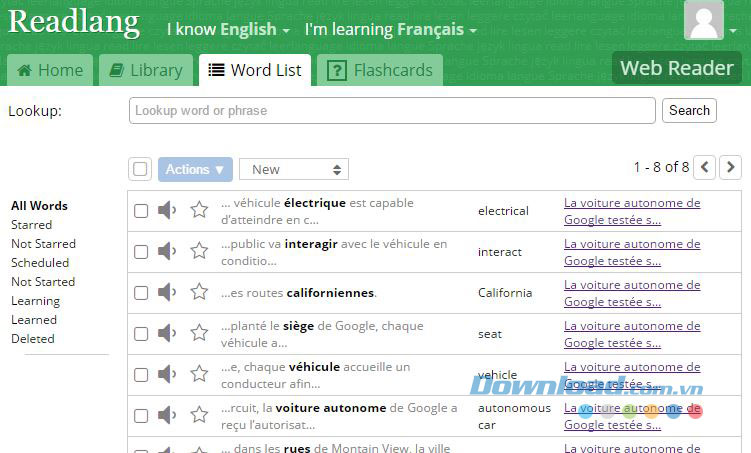The width and height of the screenshot is (751, 453).
Task: Select the checkbox for the siège row
Action: click(x=141, y=334)
